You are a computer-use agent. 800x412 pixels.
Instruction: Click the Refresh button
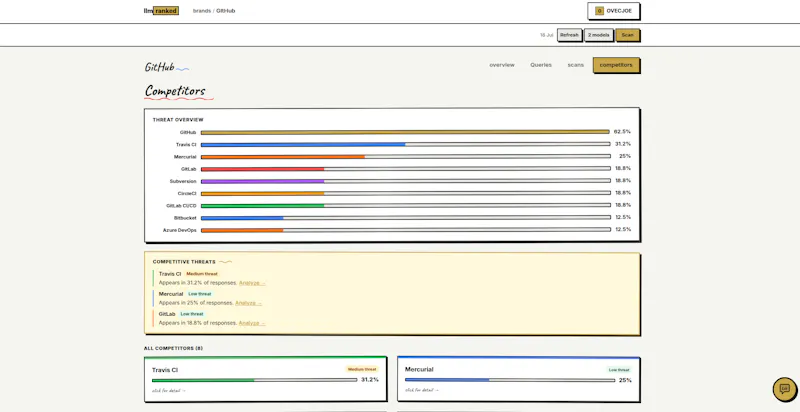[569, 35]
